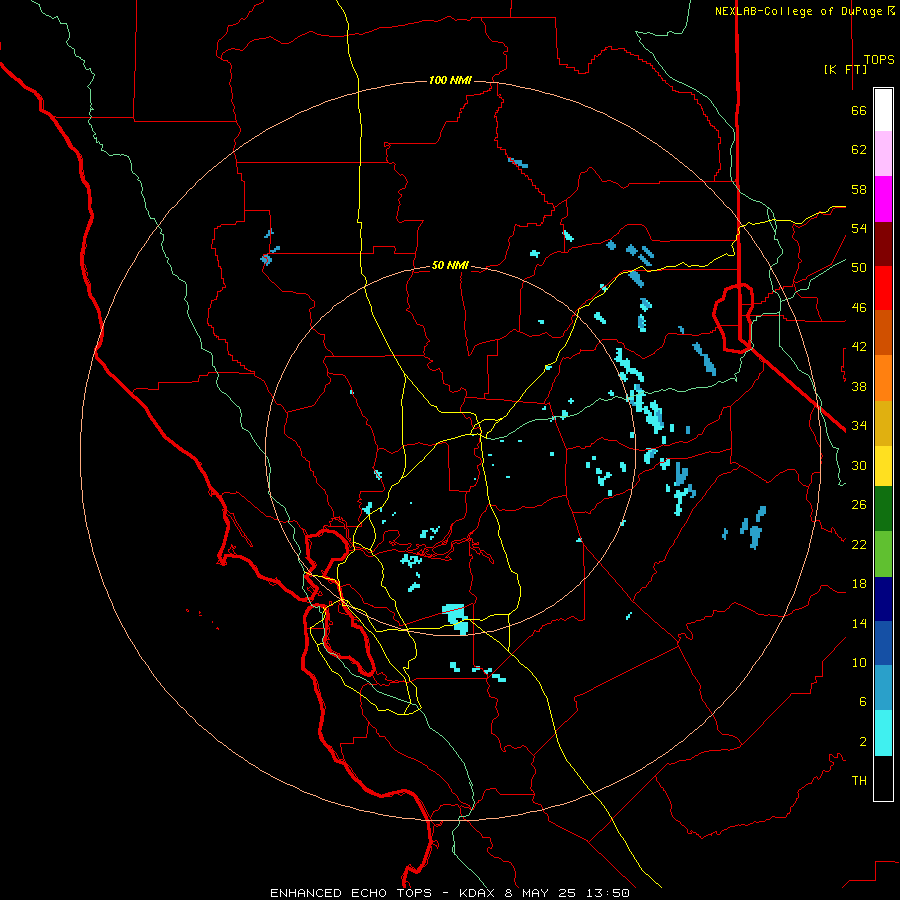Click the orange 42 K FT legend swatch
Image resolution: width=900 pixels, height=900 pixels.
883,378
